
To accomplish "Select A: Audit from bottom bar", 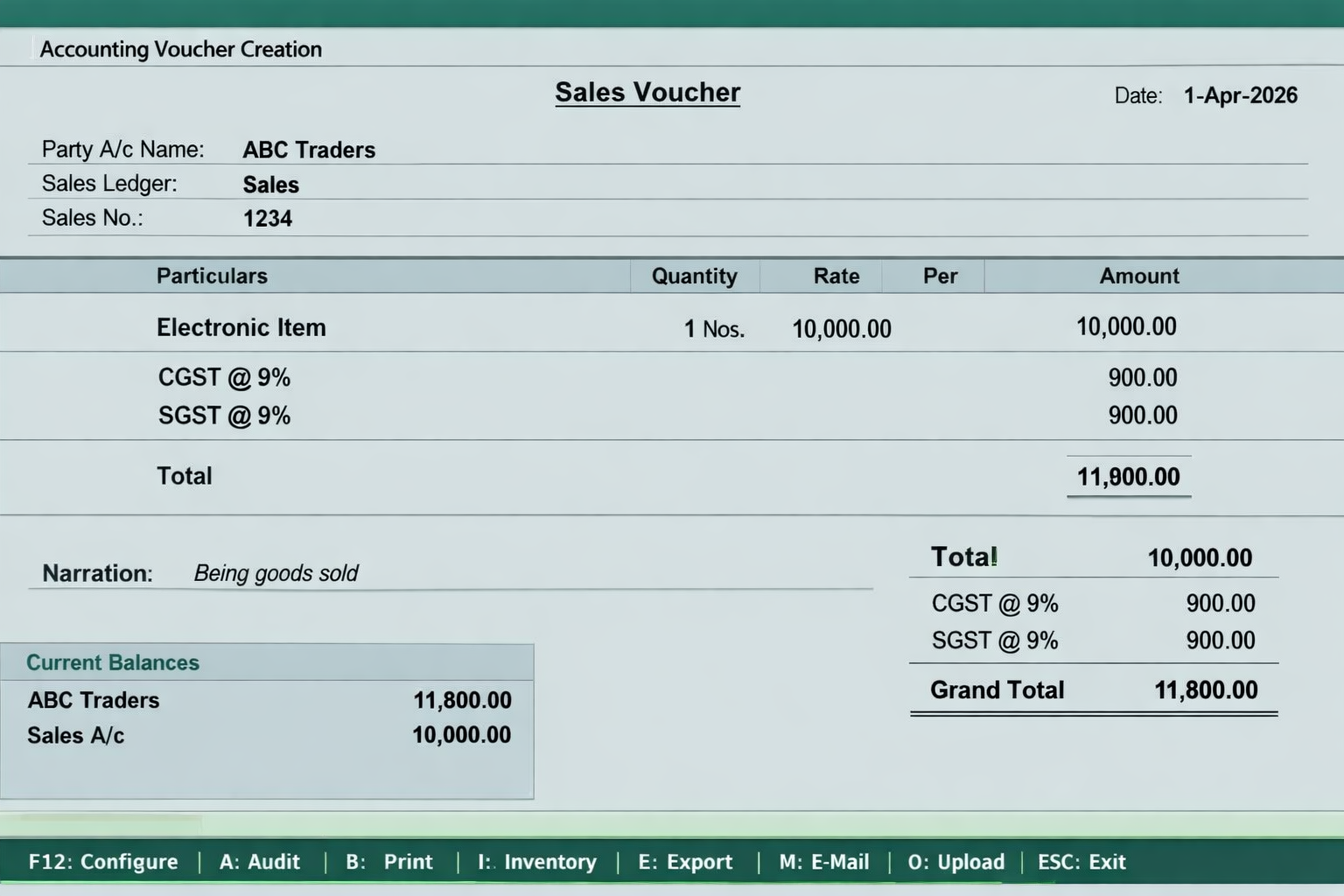I will [x=260, y=862].
